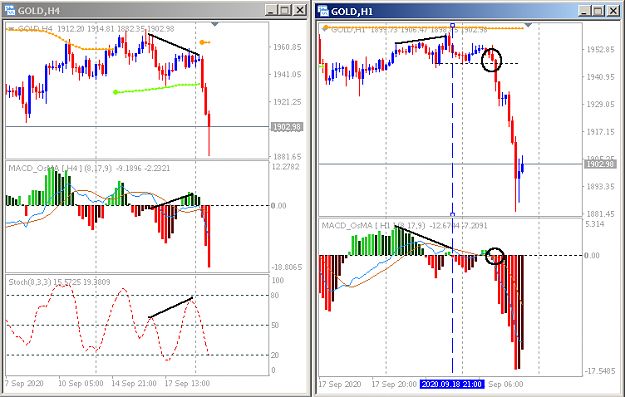The height and width of the screenshot is (397, 625).
Task: Click the 17 Sep 2020 time label in H1
Action: pos(340,384)
